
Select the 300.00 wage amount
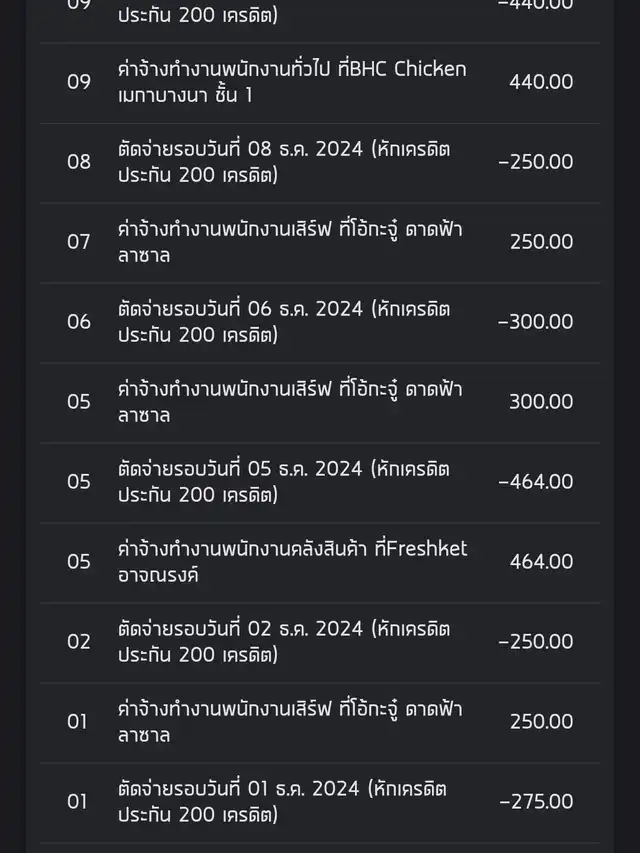tap(541, 402)
